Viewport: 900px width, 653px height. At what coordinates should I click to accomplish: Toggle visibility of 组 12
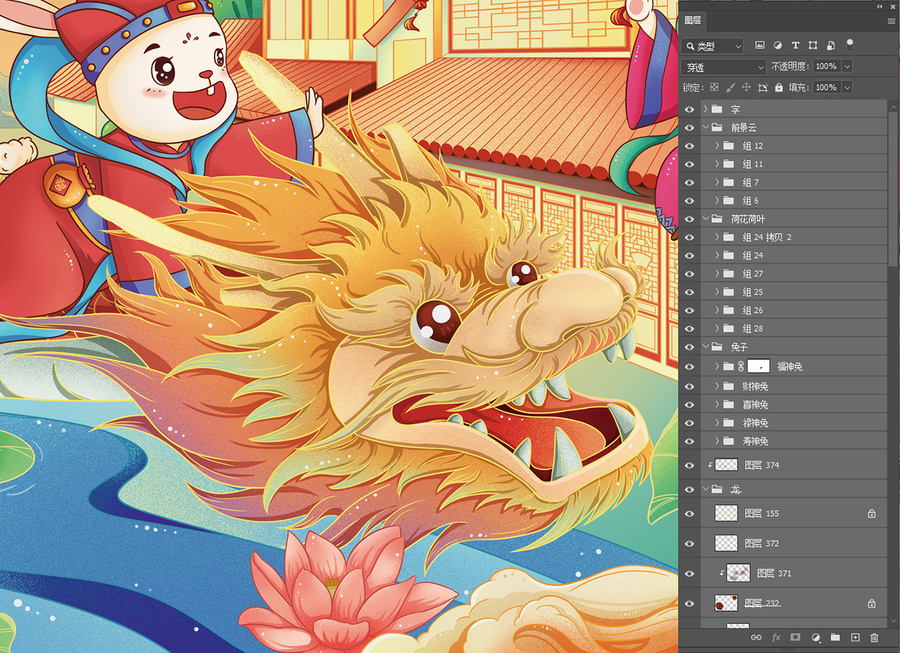(689, 146)
